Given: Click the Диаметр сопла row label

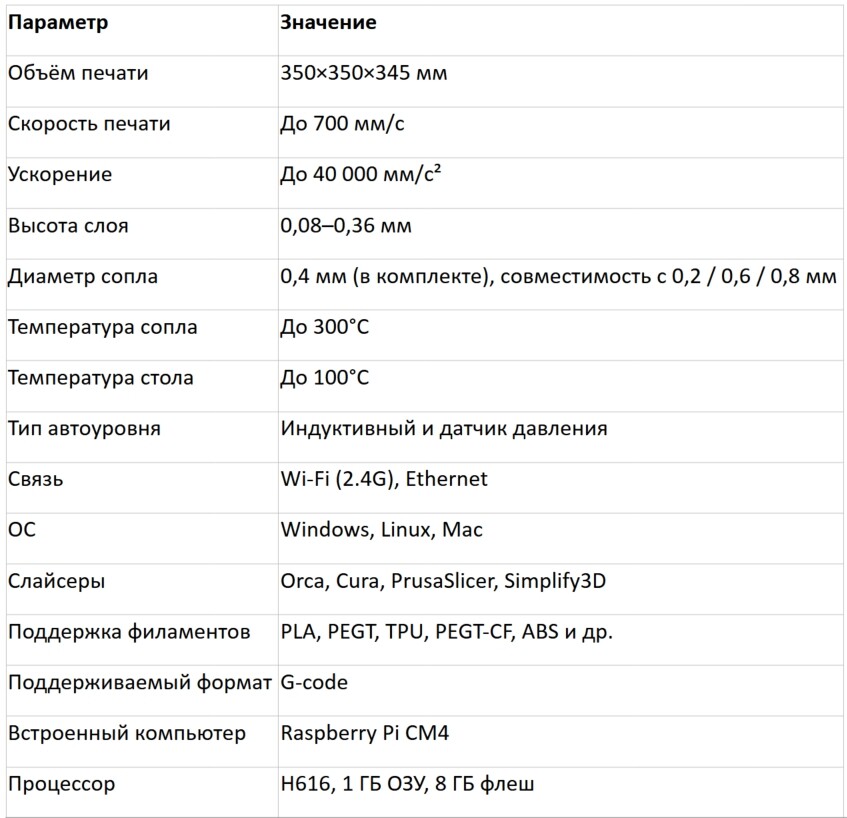Looking at the screenshot, I should pyautogui.click(x=83, y=276).
